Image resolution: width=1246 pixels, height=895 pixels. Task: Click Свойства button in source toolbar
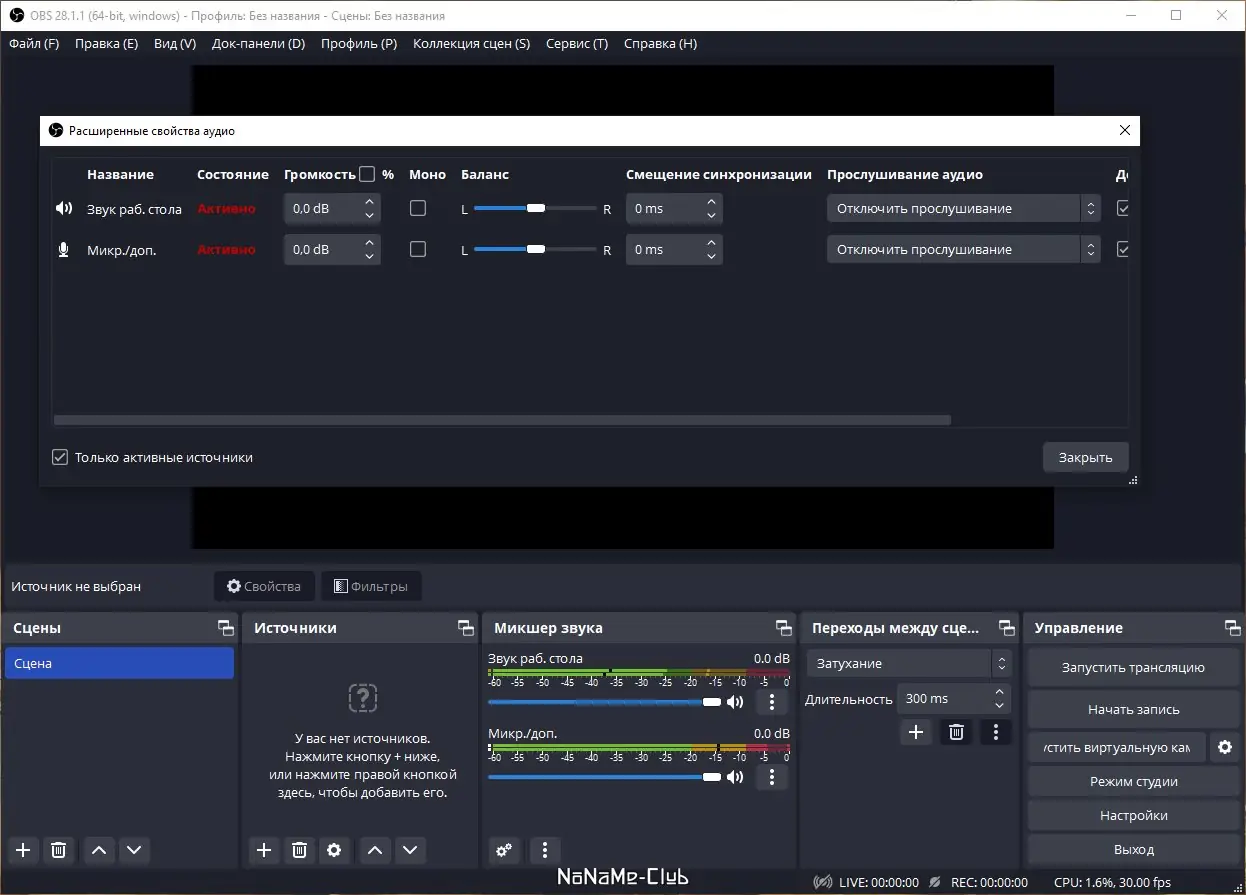[x=264, y=586]
